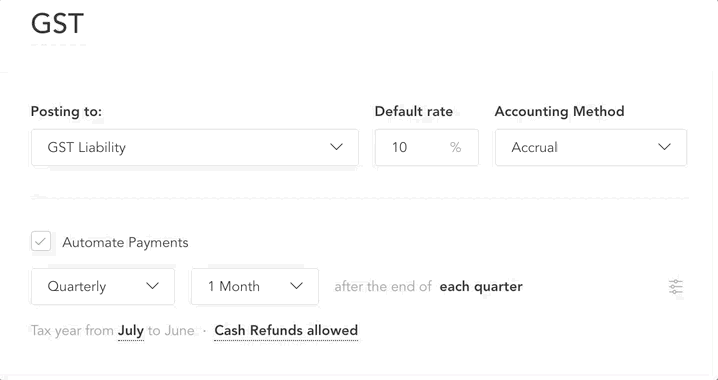Click the underlined July tax year start

pos(131,331)
